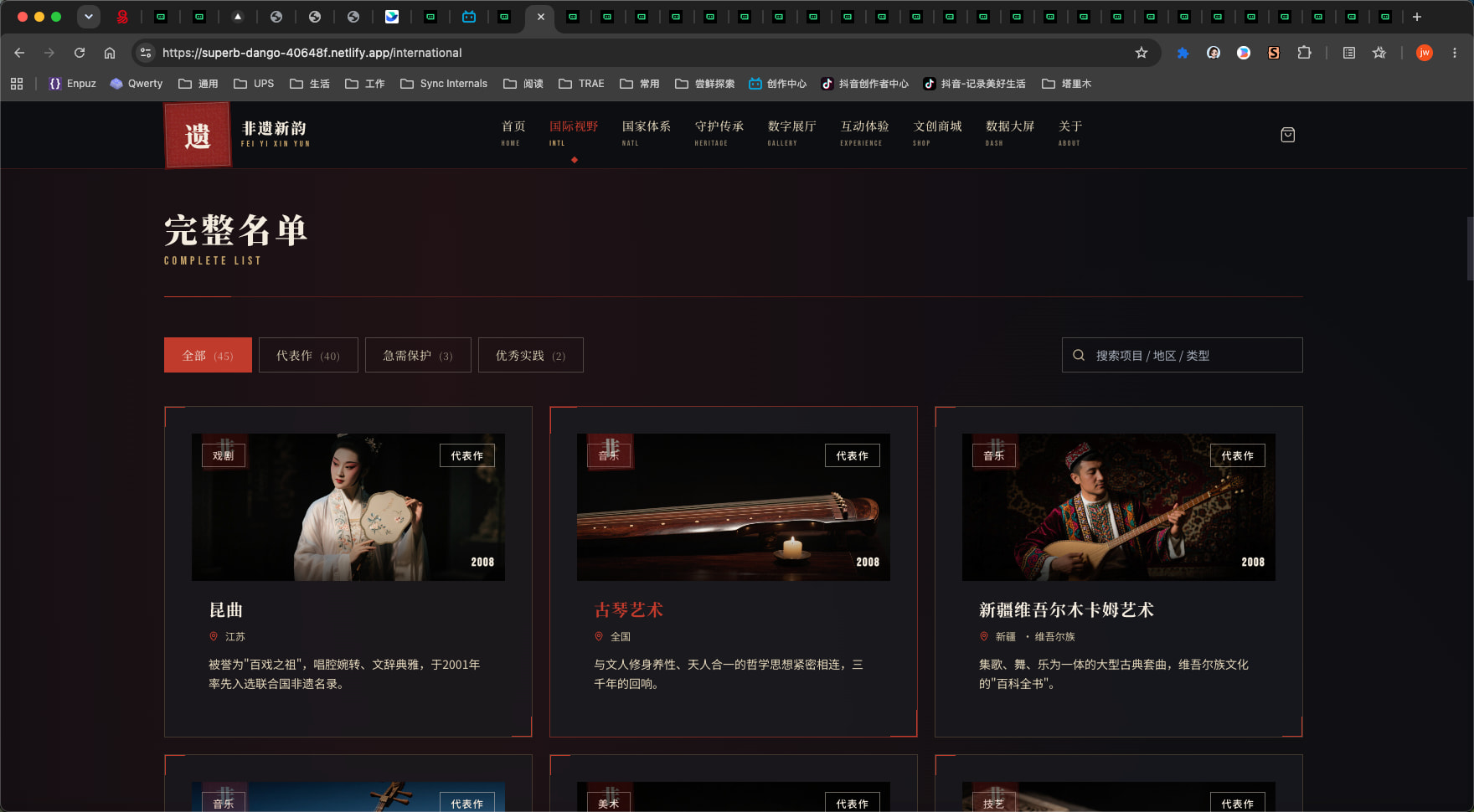
Task: Open the shopping cart icon
Action: tap(1288, 135)
